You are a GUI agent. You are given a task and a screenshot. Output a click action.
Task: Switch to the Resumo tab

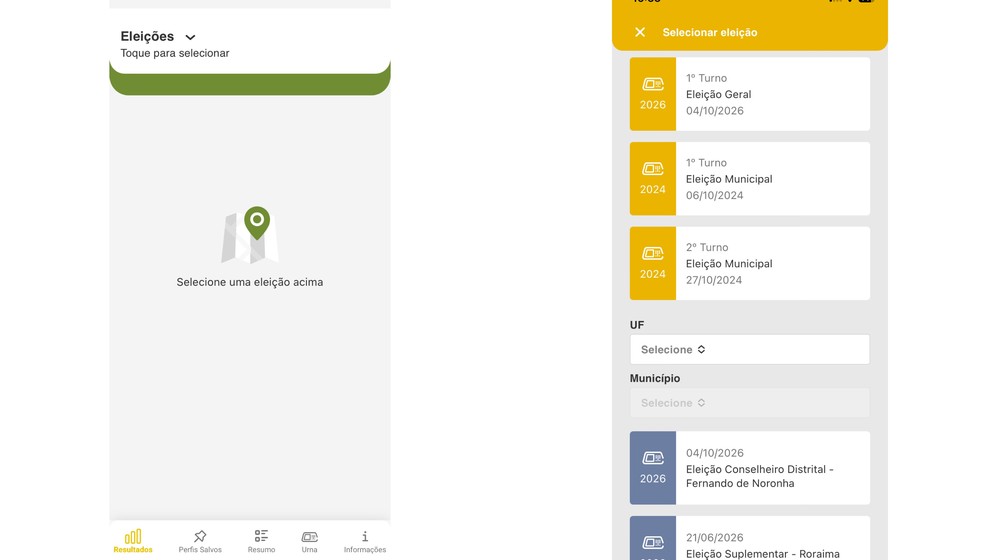(x=261, y=540)
